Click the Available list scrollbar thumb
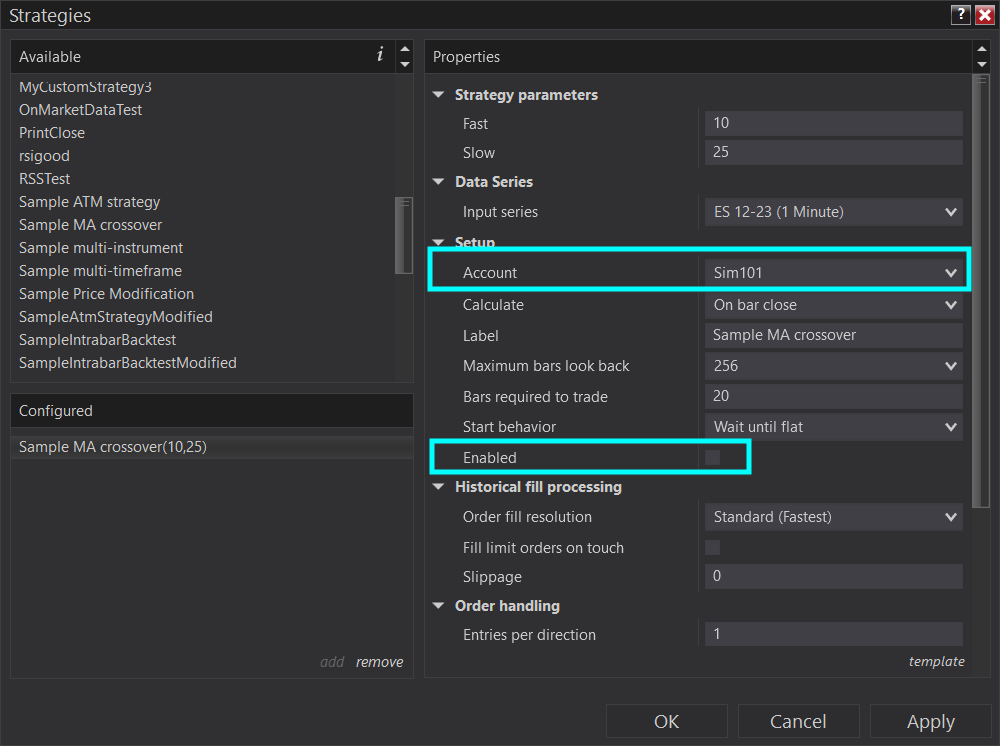The height and width of the screenshot is (746, 1000). [x=404, y=234]
